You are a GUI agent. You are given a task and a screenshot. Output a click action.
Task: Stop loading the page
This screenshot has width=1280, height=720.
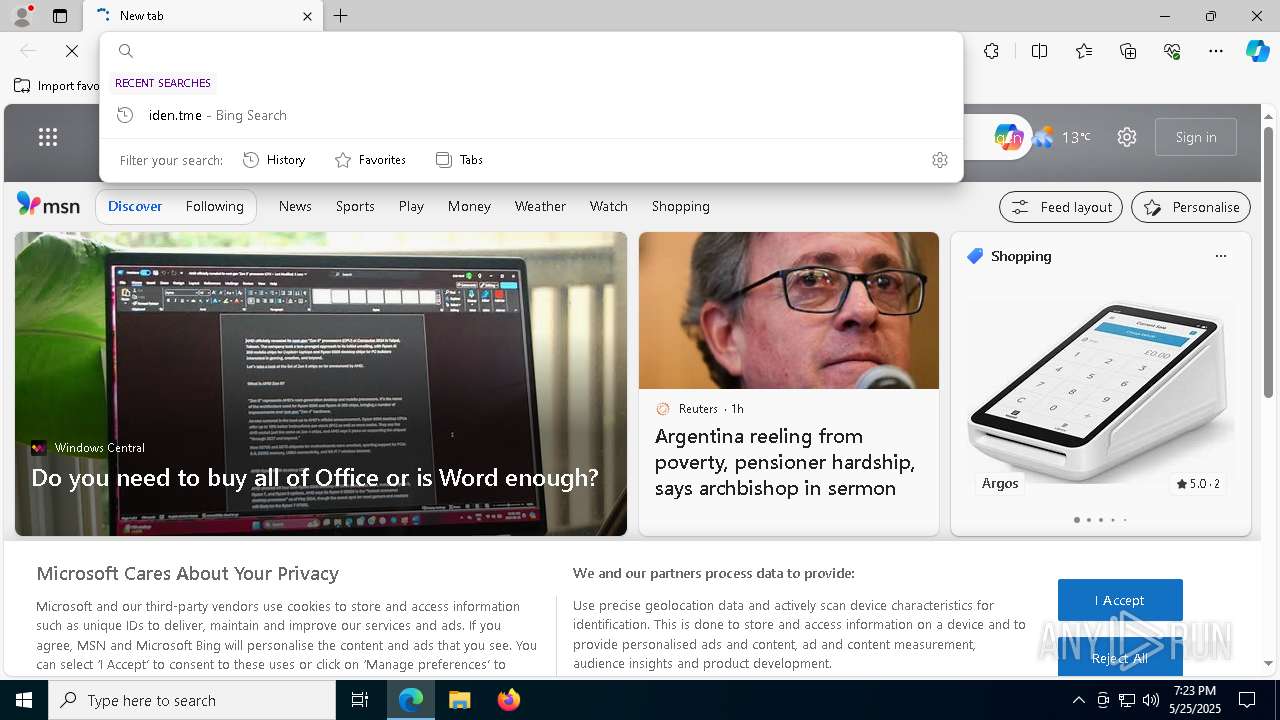pos(72,51)
